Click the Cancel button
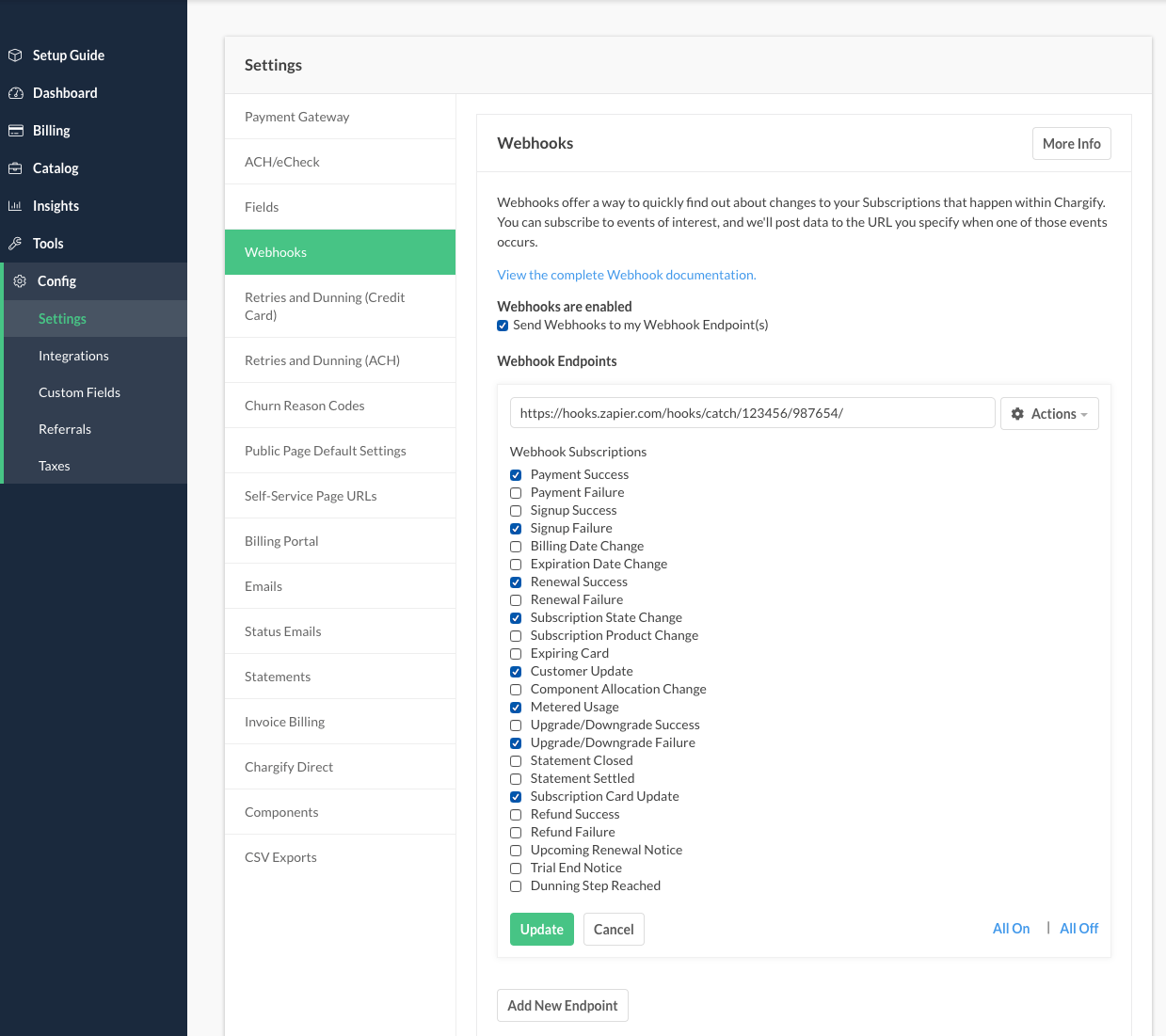The image size is (1166, 1036). pos(614,930)
